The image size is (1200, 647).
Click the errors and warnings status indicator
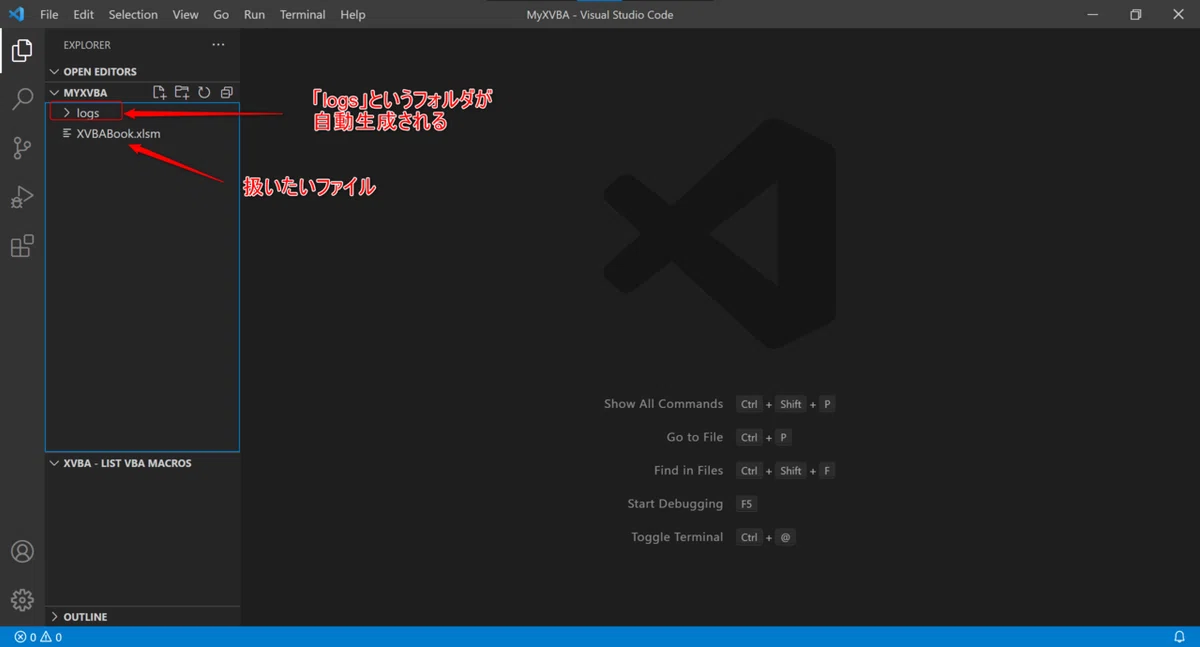click(x=38, y=637)
